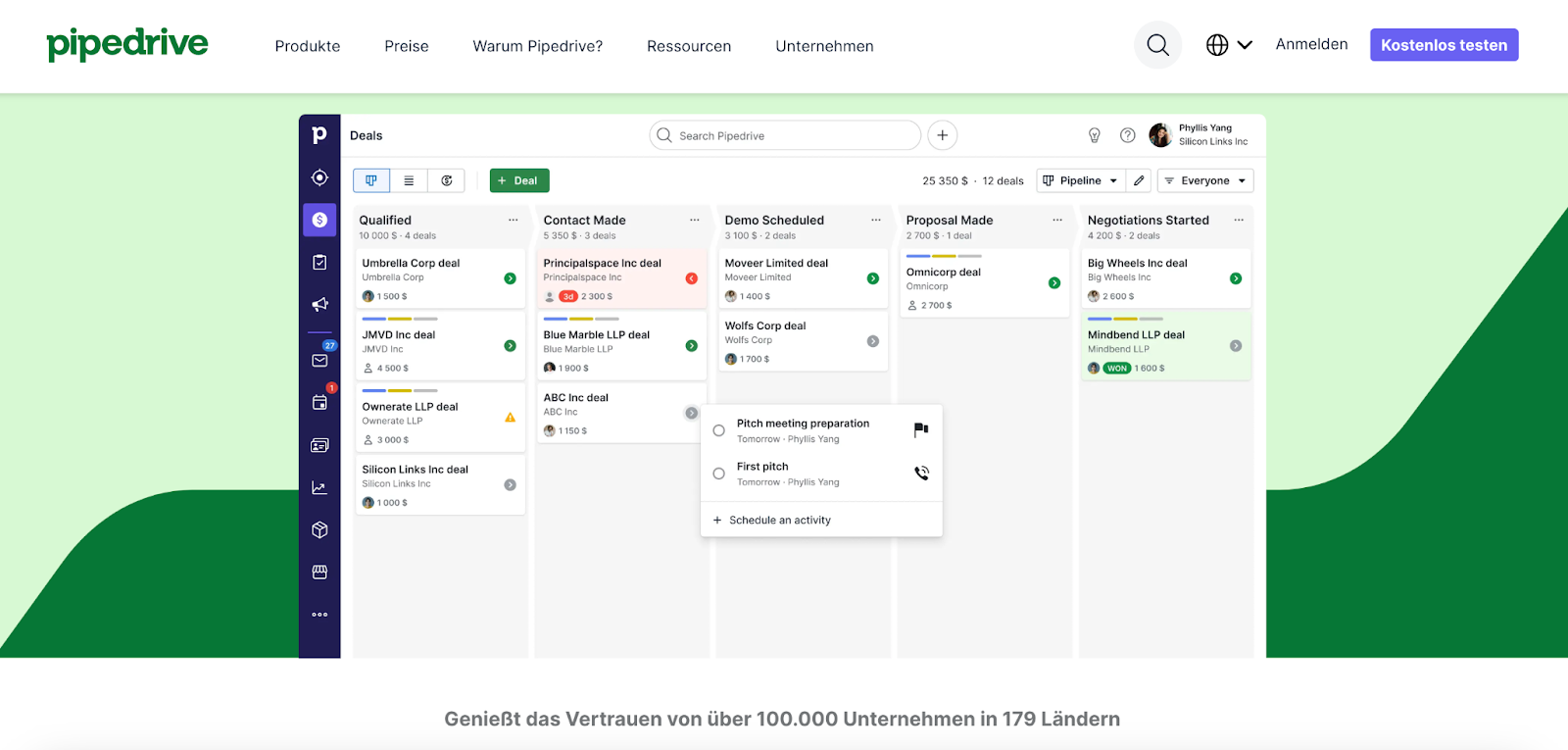Mark First pitch activity as done
This screenshot has width=1568, height=750.
tap(718, 474)
